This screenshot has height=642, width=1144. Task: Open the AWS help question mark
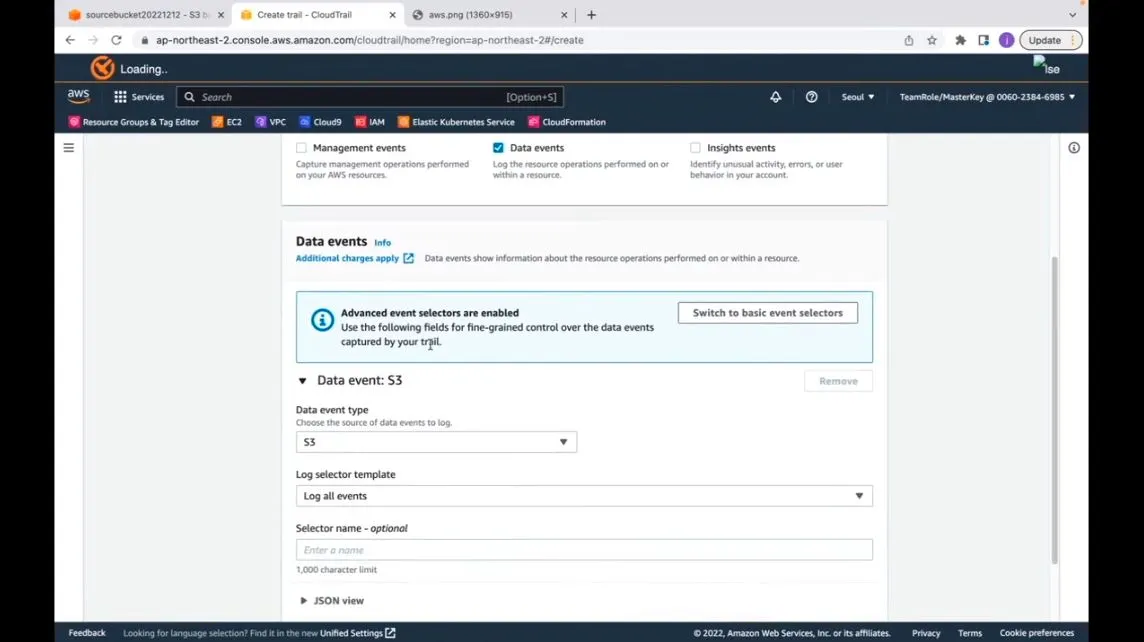811,96
